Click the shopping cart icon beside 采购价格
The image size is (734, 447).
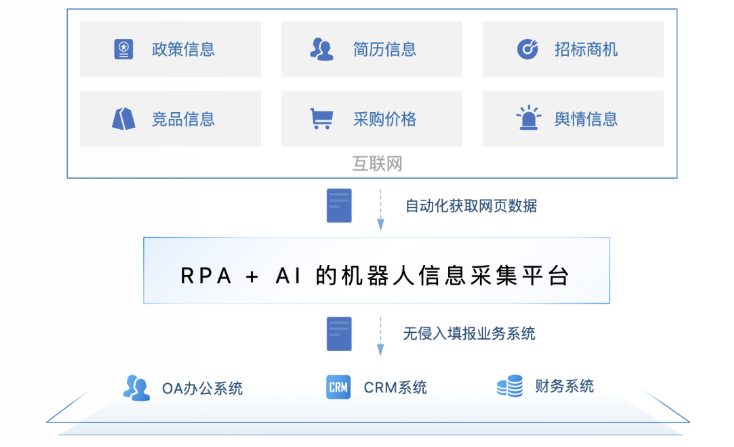(322, 118)
